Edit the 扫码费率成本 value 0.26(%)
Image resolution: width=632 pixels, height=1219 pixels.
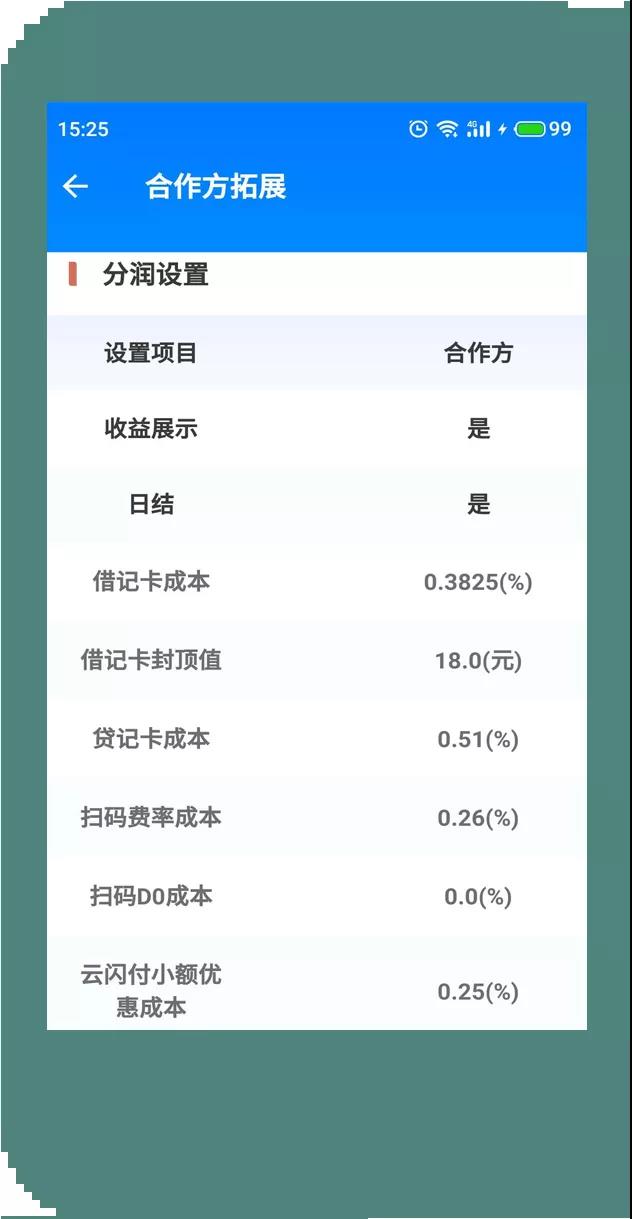pos(478,818)
